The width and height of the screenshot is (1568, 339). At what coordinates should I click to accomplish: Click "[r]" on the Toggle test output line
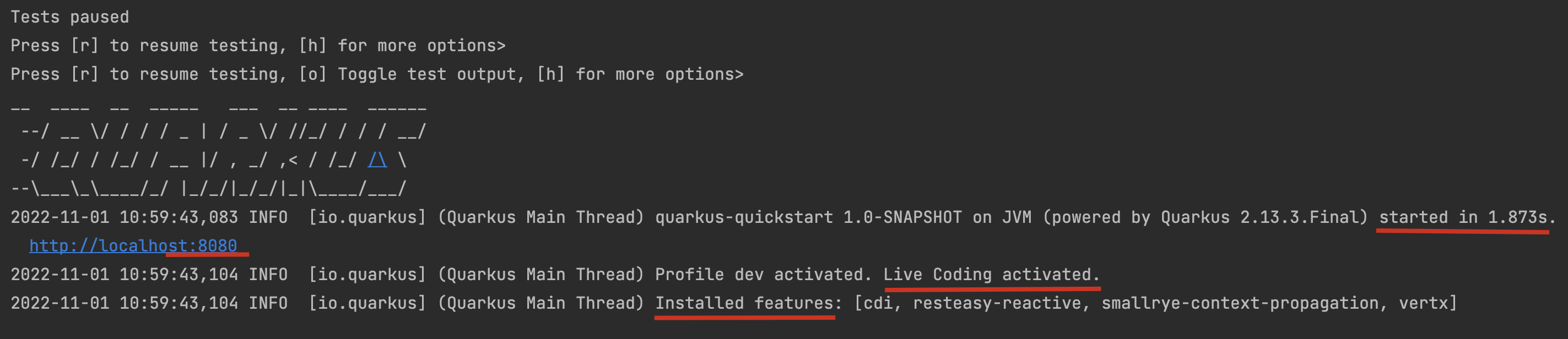pos(84,74)
